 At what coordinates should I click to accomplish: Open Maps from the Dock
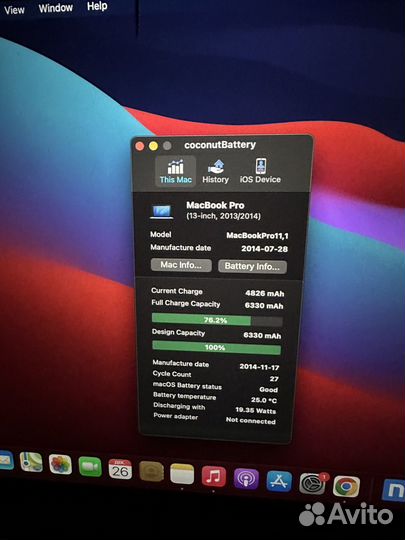coord(31,462)
